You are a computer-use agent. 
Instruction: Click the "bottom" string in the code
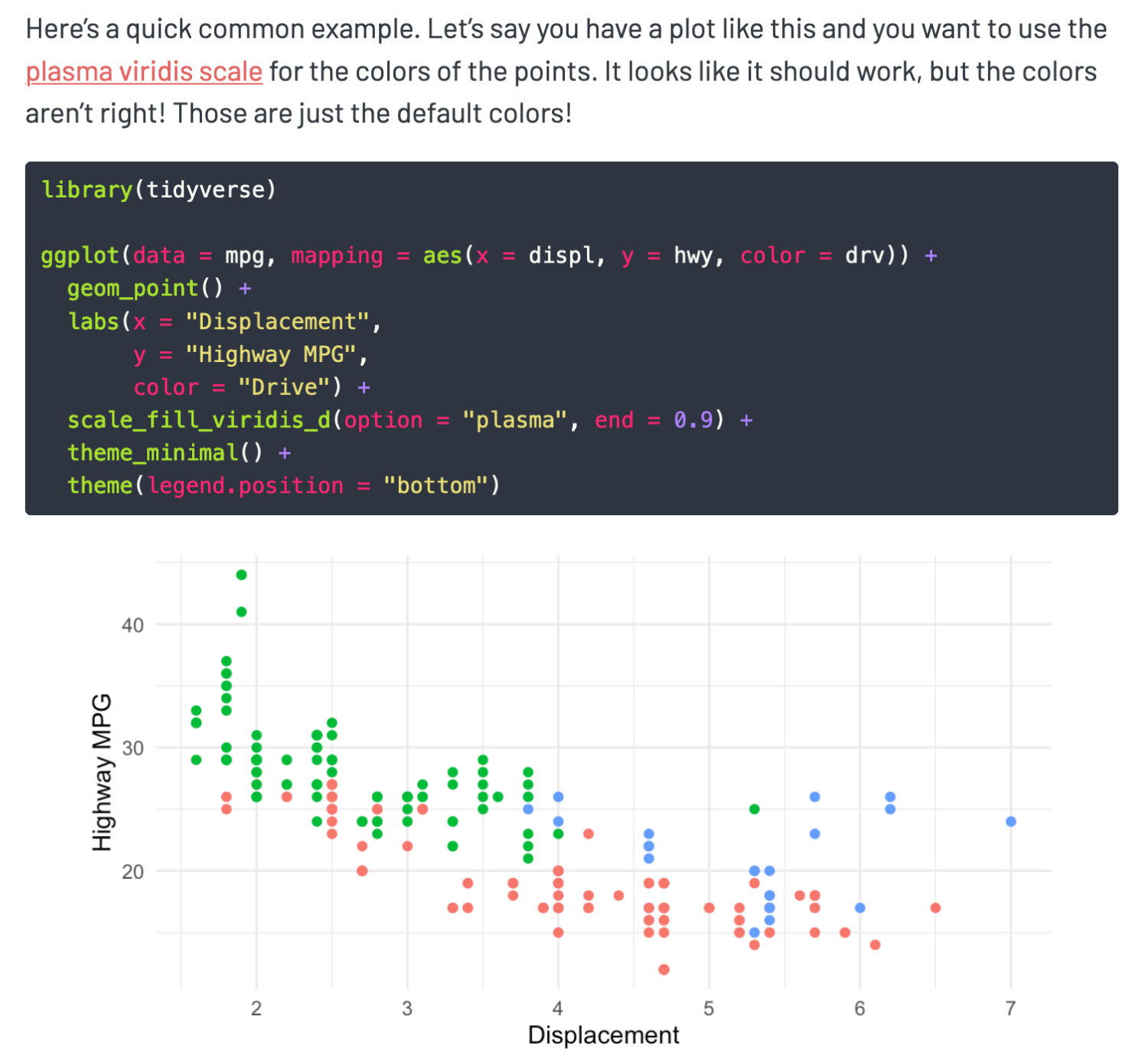pyautogui.click(x=436, y=485)
